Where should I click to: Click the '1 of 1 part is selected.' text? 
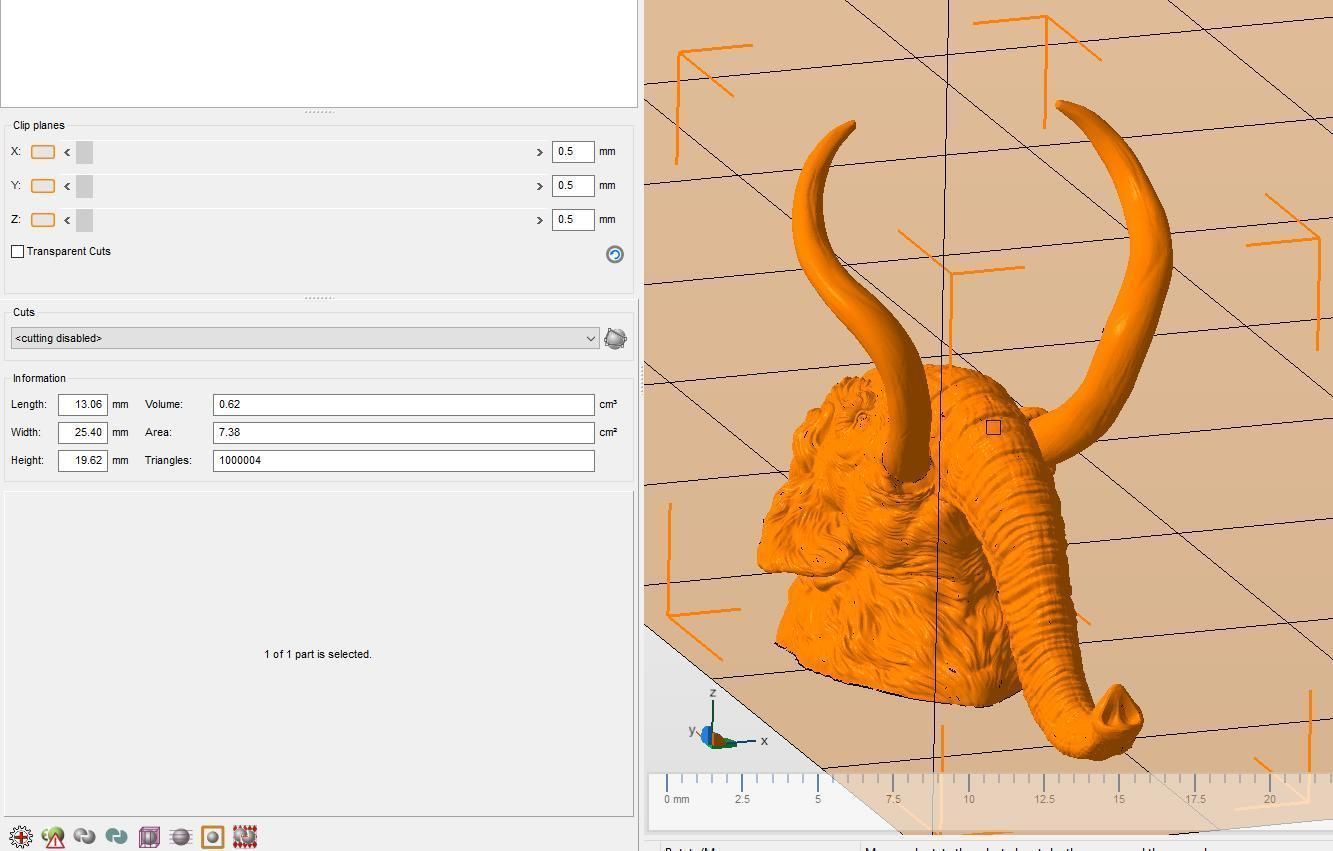(x=318, y=654)
